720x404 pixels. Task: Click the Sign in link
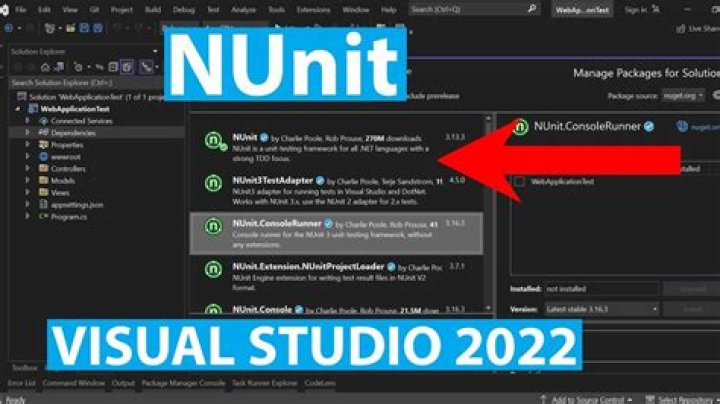(636, 10)
